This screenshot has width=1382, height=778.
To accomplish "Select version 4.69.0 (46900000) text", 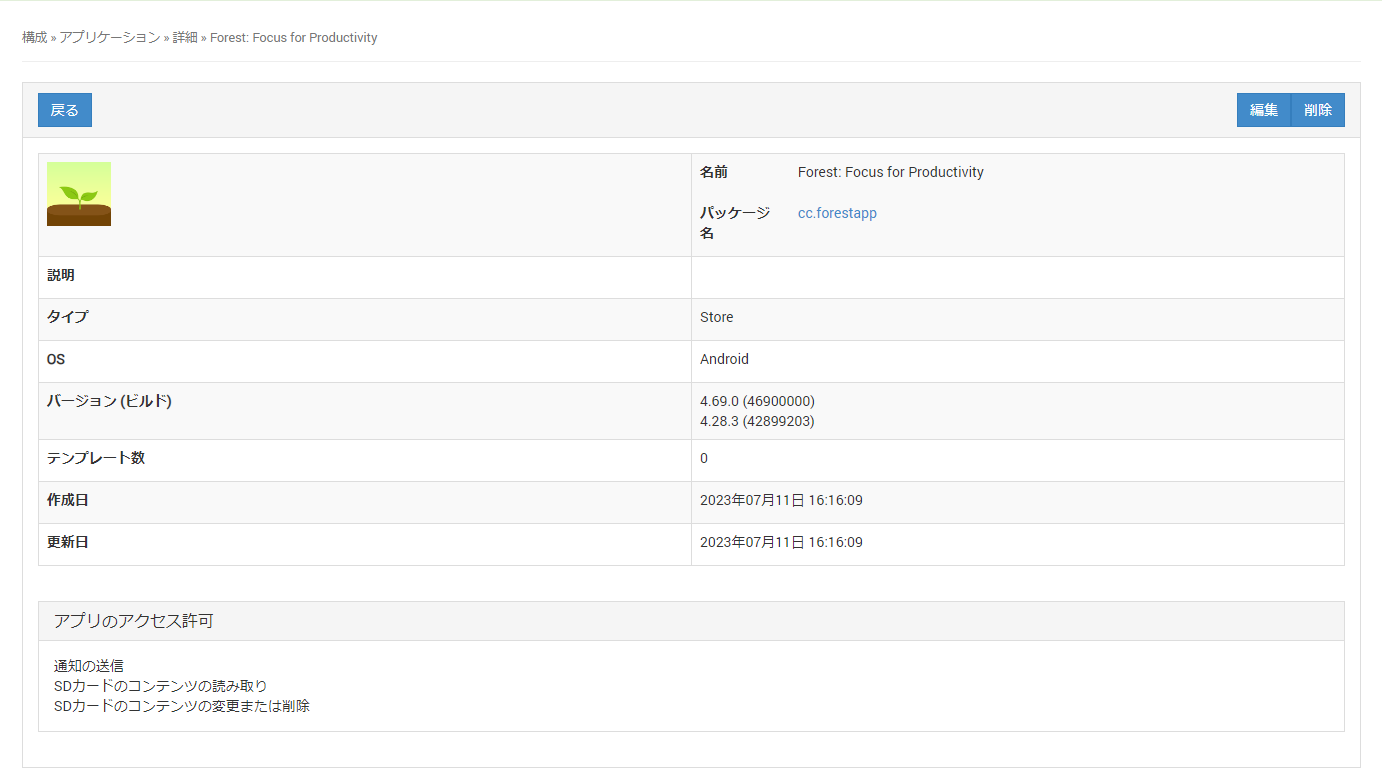I will pos(757,401).
